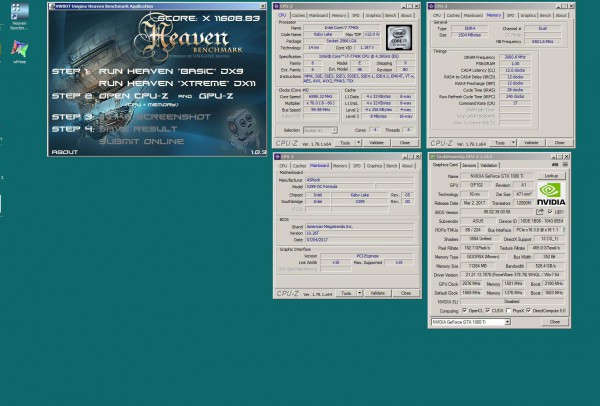This screenshot has width=600, height=406.
Task: Click Validate in the CPU-Z Mainboard window
Action: click(377, 293)
